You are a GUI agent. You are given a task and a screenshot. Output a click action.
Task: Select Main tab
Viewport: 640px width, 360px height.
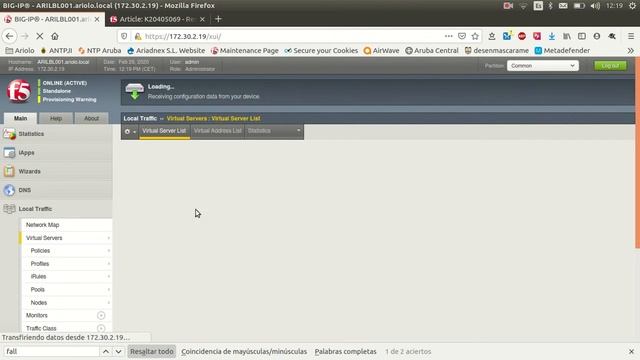(20, 118)
